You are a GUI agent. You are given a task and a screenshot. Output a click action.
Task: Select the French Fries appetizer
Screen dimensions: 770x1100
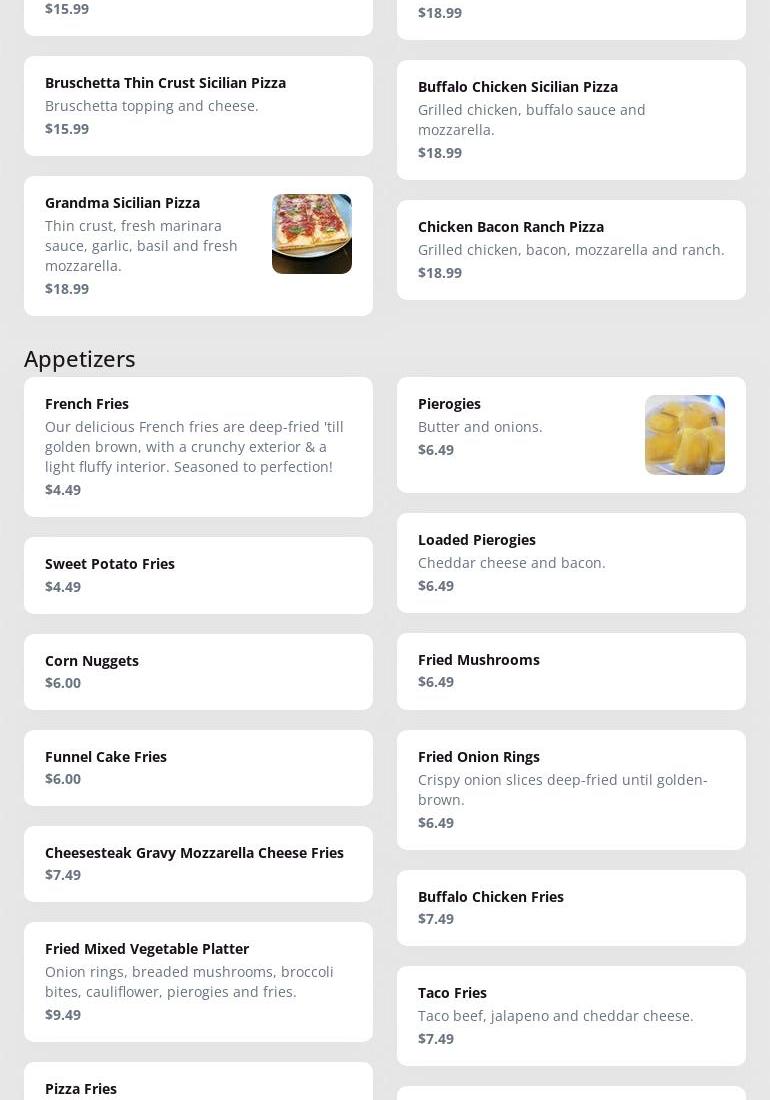[x=198, y=447]
